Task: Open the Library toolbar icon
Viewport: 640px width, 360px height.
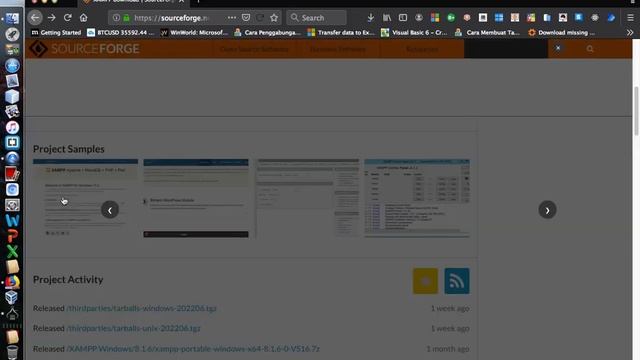Action: (x=387, y=18)
